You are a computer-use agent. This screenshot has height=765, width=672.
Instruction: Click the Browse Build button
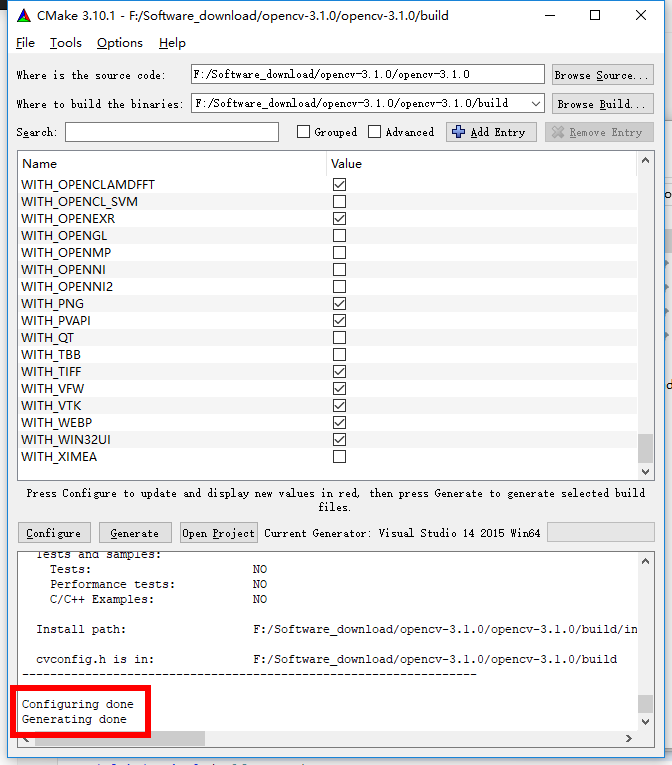[x=603, y=104]
